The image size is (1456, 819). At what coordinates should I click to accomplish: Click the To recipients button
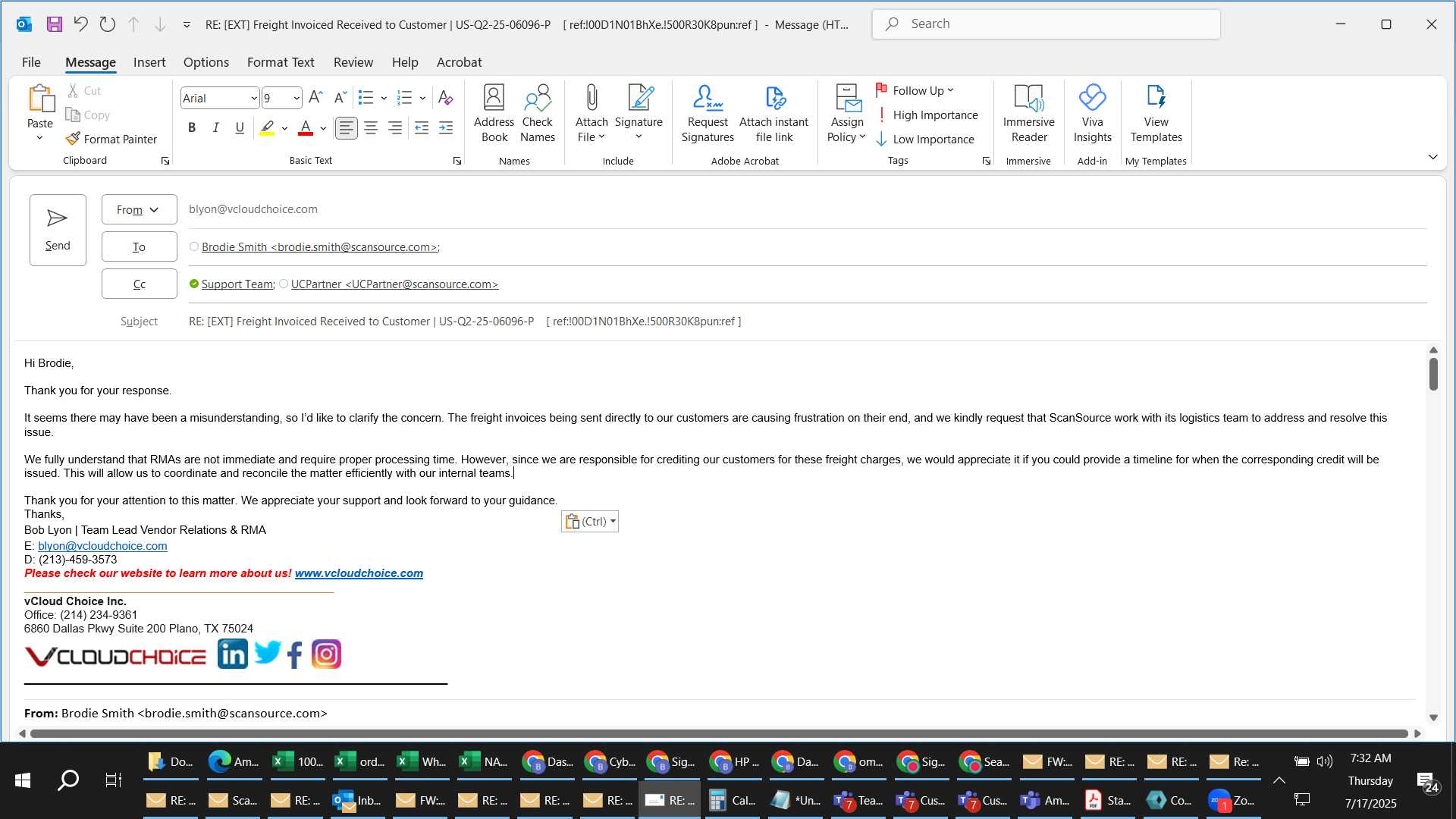tap(140, 246)
